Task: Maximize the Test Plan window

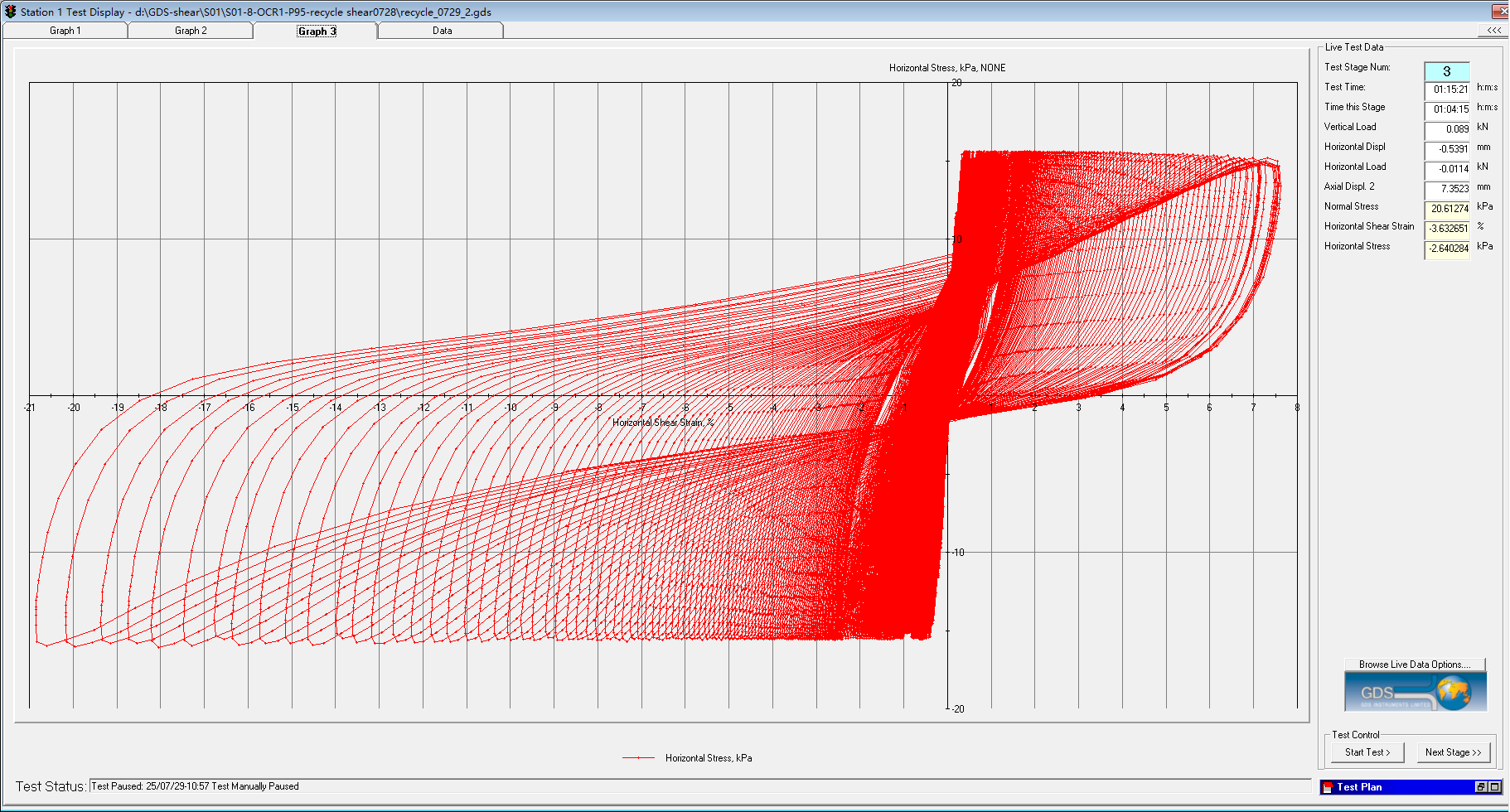Action: [x=1494, y=787]
